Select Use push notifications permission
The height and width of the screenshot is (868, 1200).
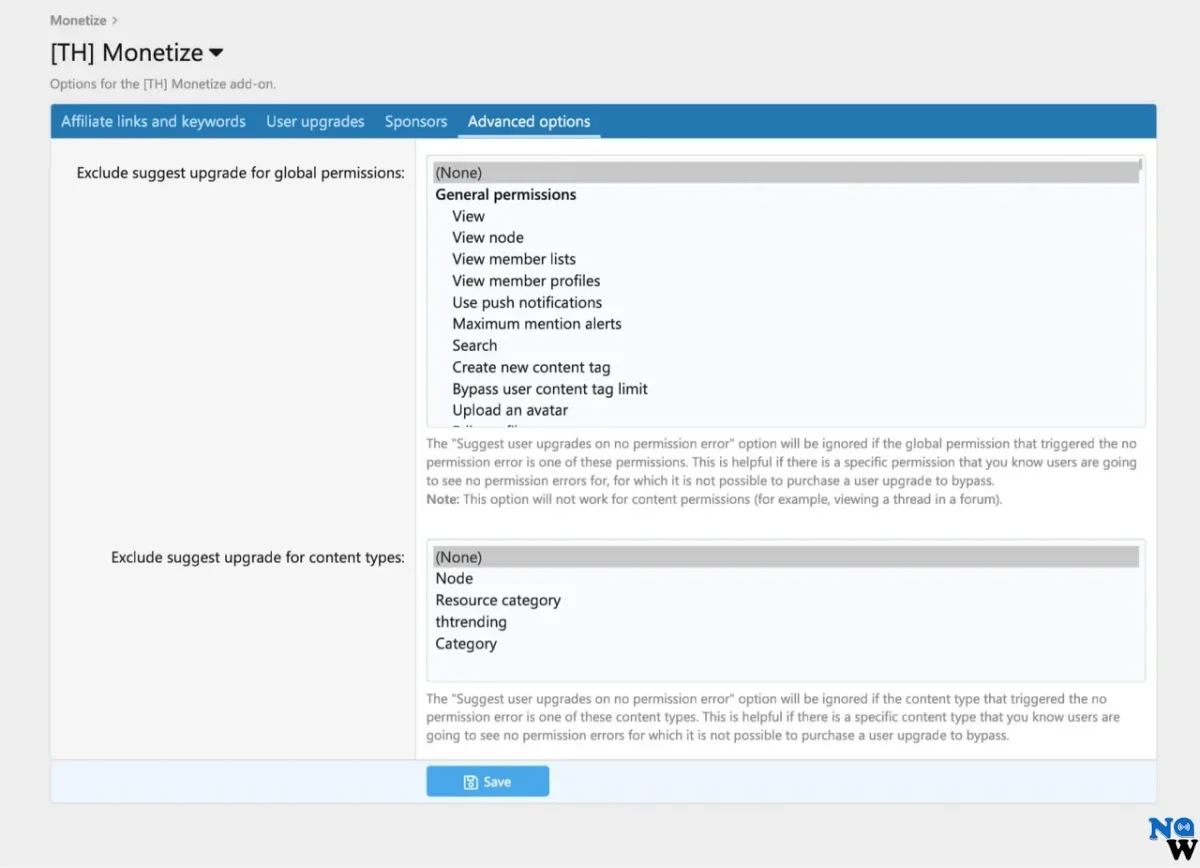527,302
